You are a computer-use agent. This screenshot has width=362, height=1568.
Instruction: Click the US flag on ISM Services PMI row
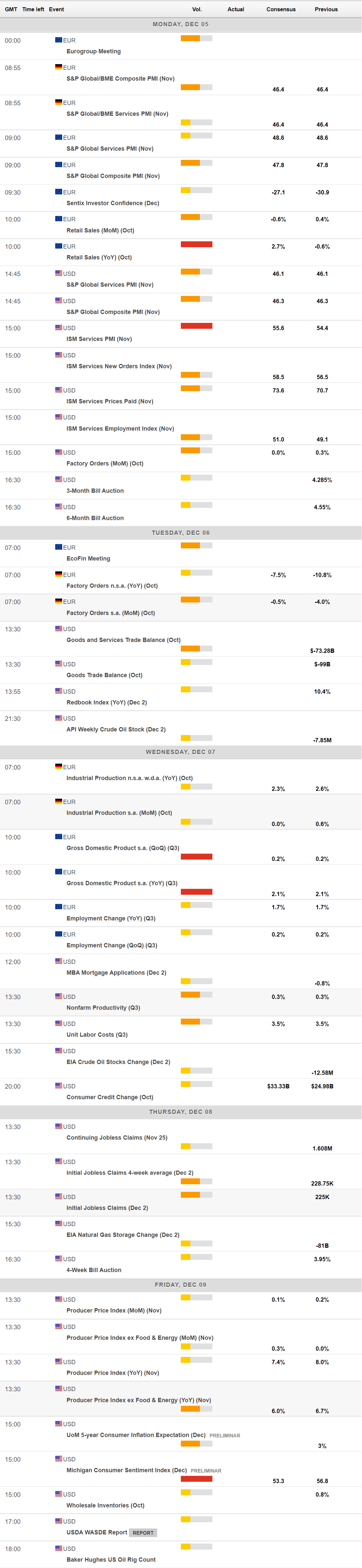click(59, 328)
